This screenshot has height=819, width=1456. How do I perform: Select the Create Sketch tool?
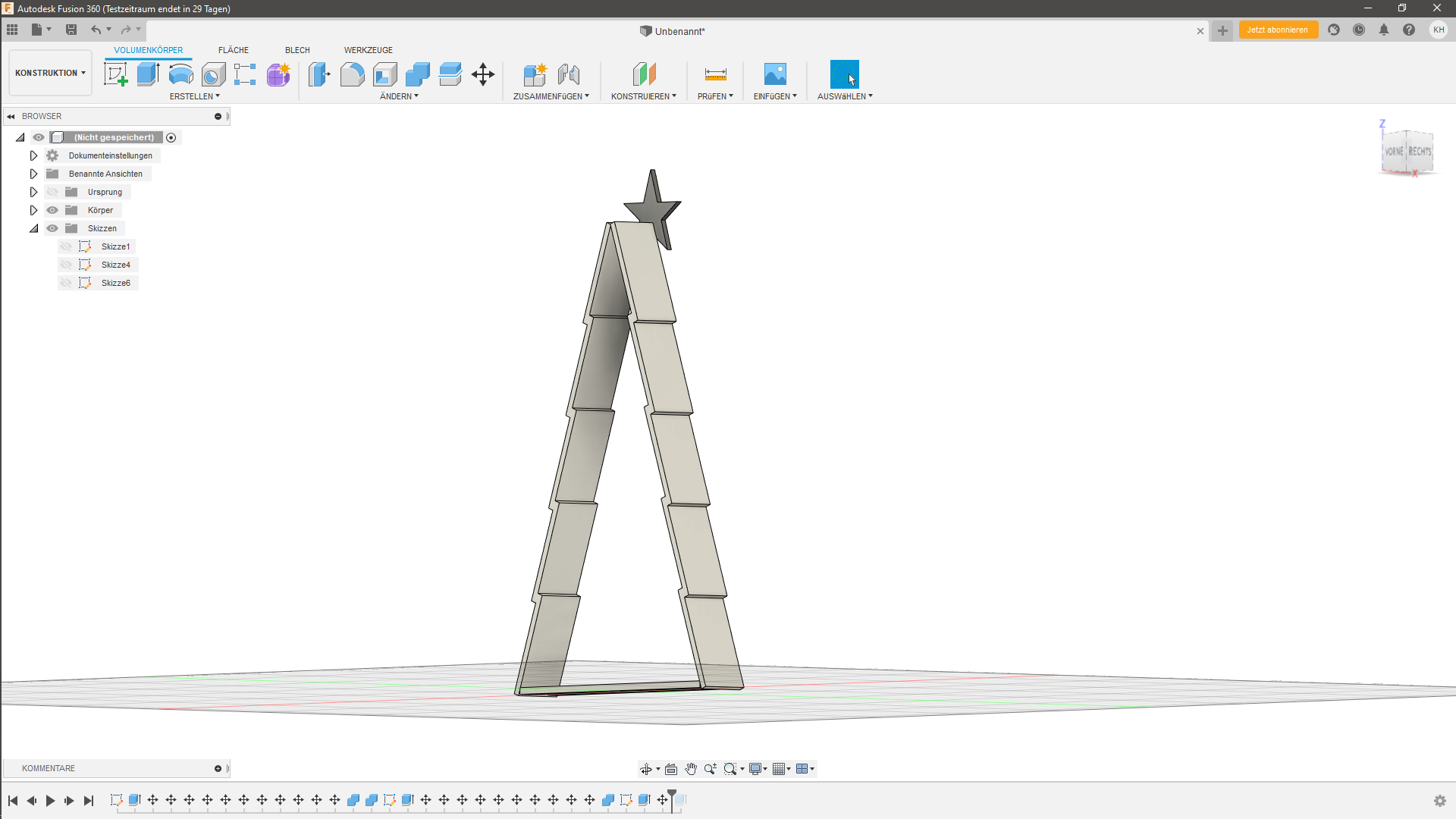click(115, 74)
